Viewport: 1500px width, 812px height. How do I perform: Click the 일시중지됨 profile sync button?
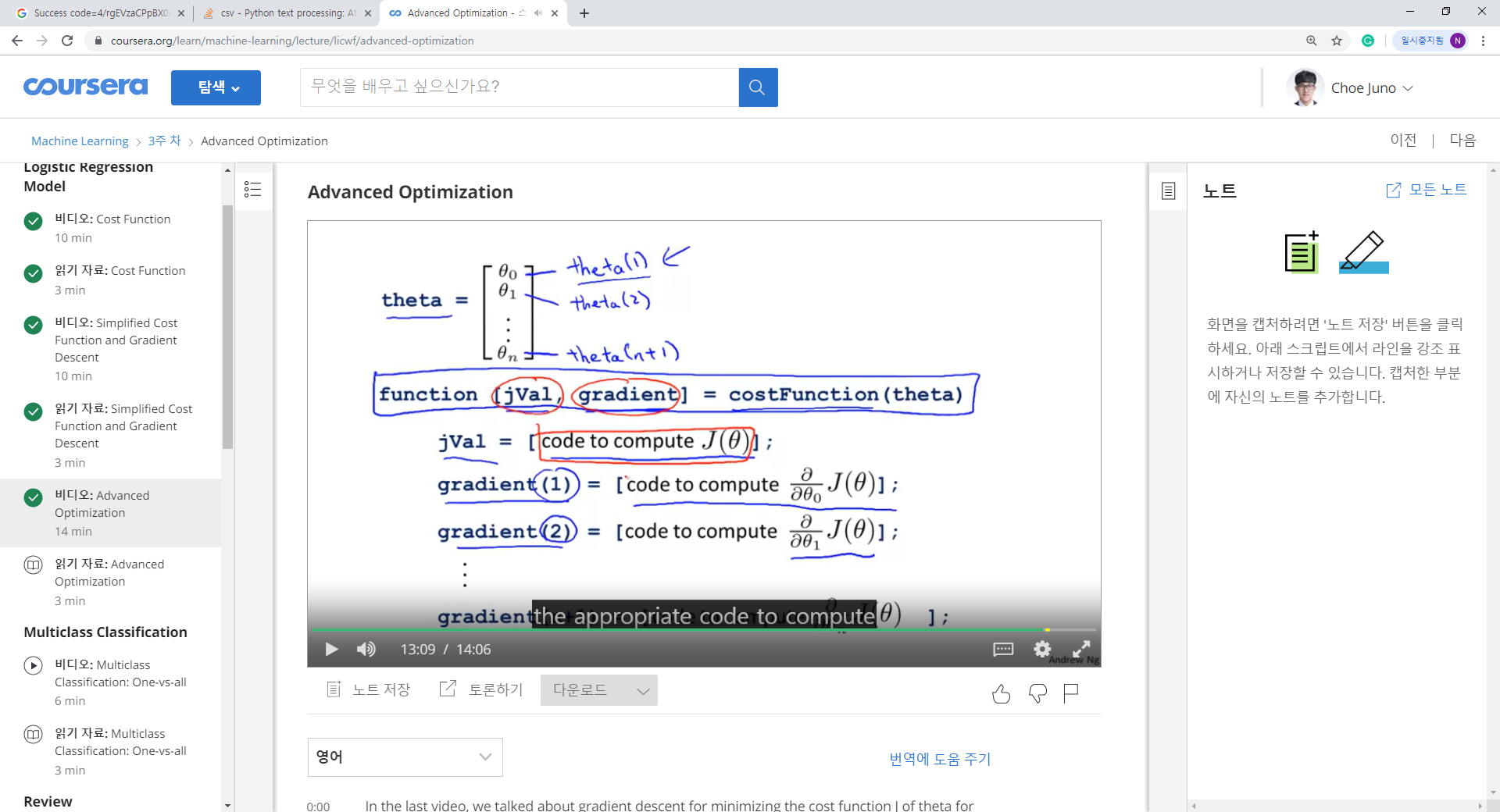pos(1430,41)
